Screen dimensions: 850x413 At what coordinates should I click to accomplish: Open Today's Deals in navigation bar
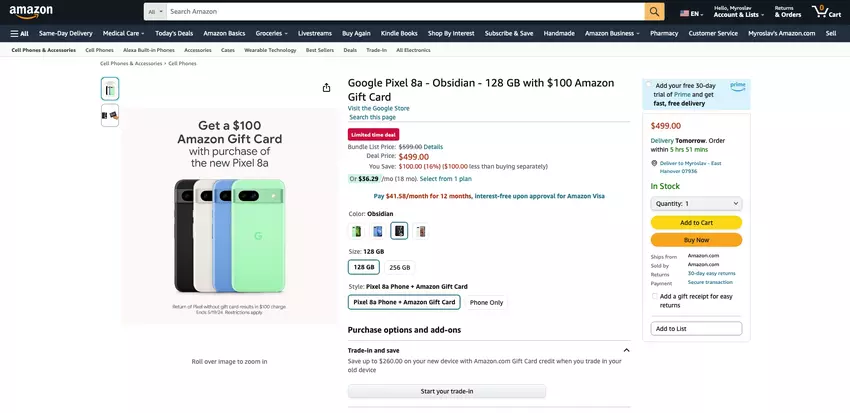(x=174, y=33)
